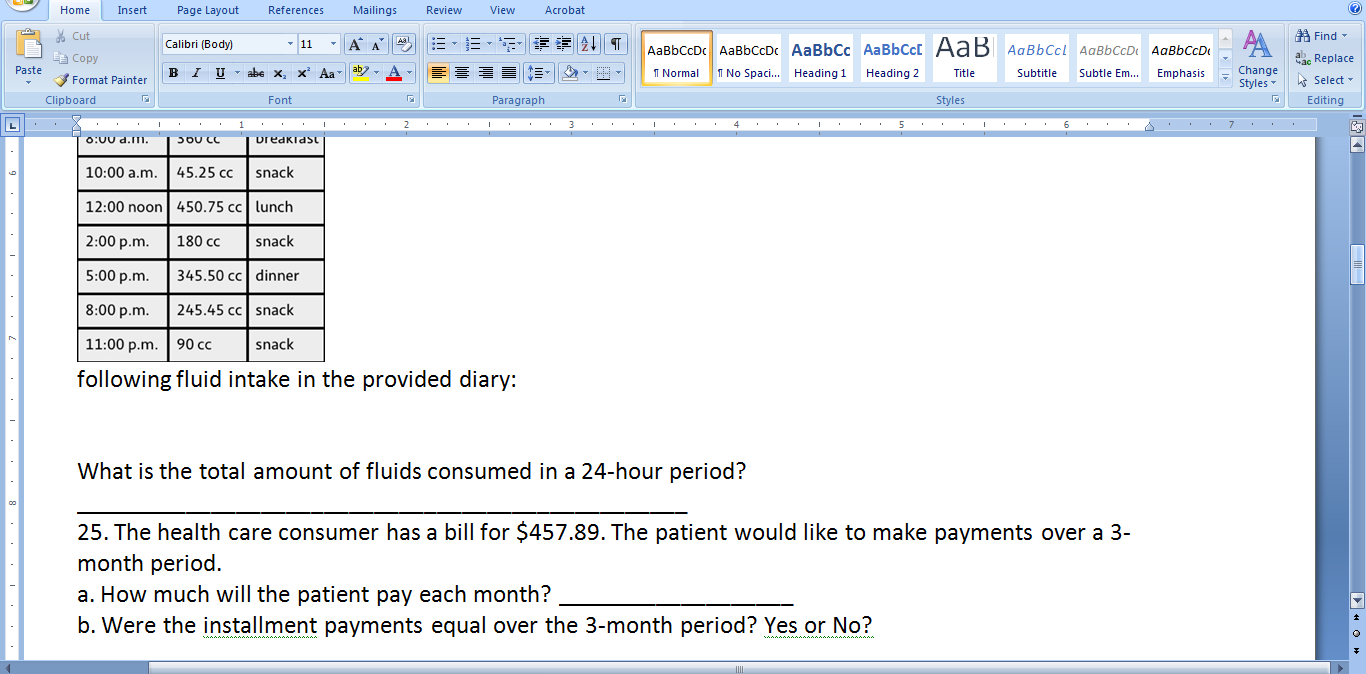Click the Shading paint bucket
Screen dimensions: 1366x674
click(x=569, y=73)
